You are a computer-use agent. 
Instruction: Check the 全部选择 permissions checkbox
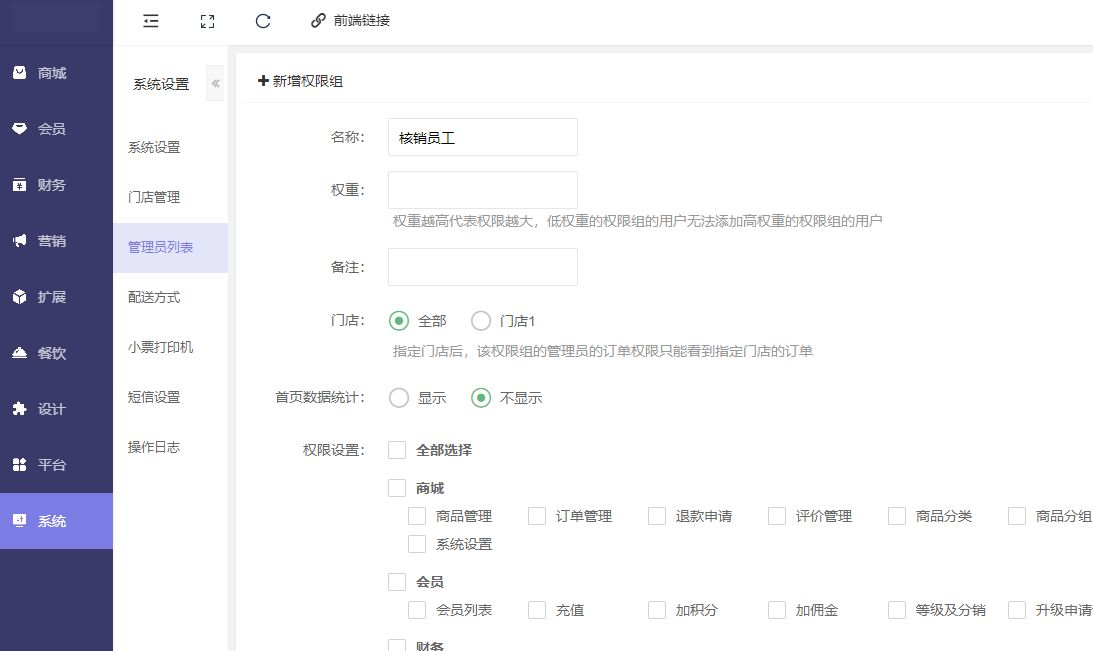tap(397, 450)
